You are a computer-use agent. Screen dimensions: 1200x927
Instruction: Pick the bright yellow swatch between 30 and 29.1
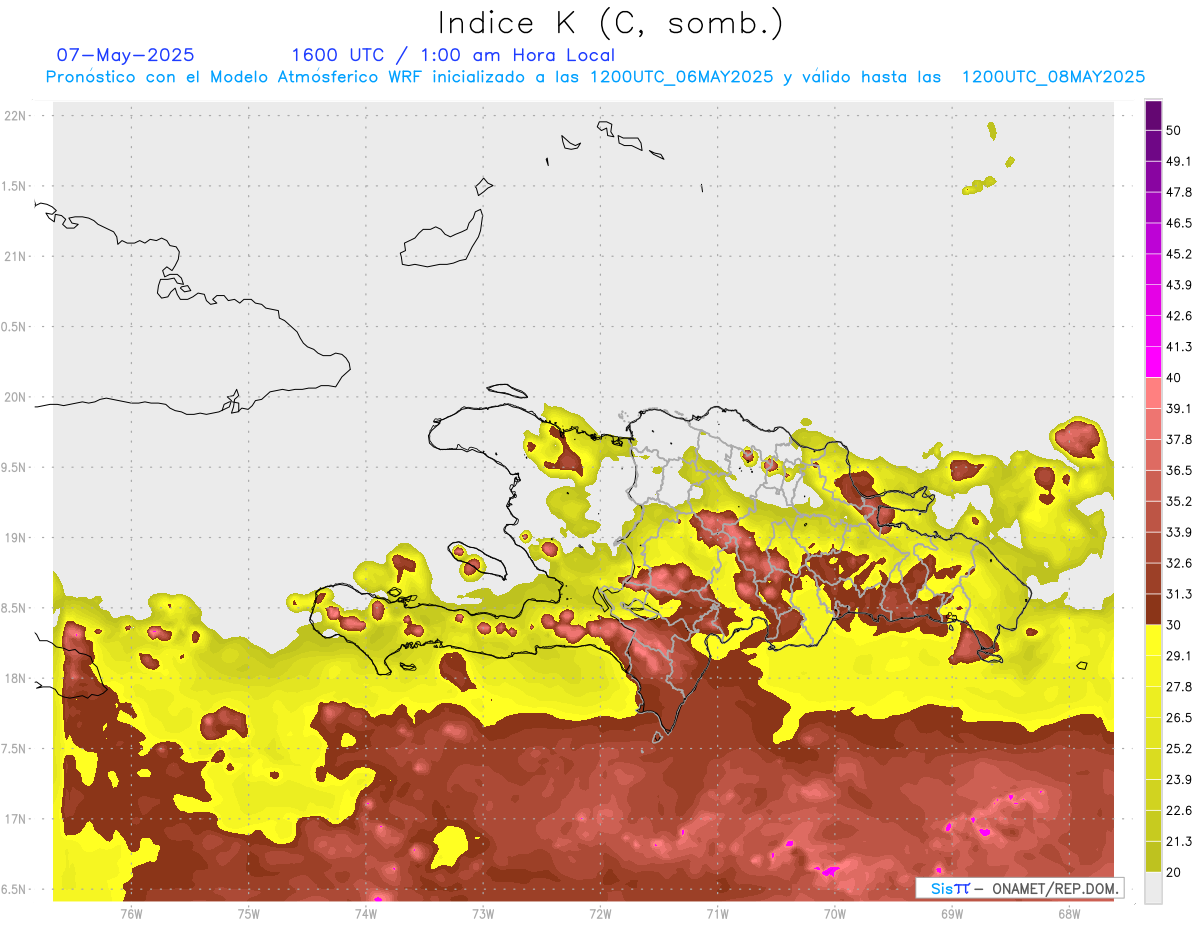point(1154,640)
